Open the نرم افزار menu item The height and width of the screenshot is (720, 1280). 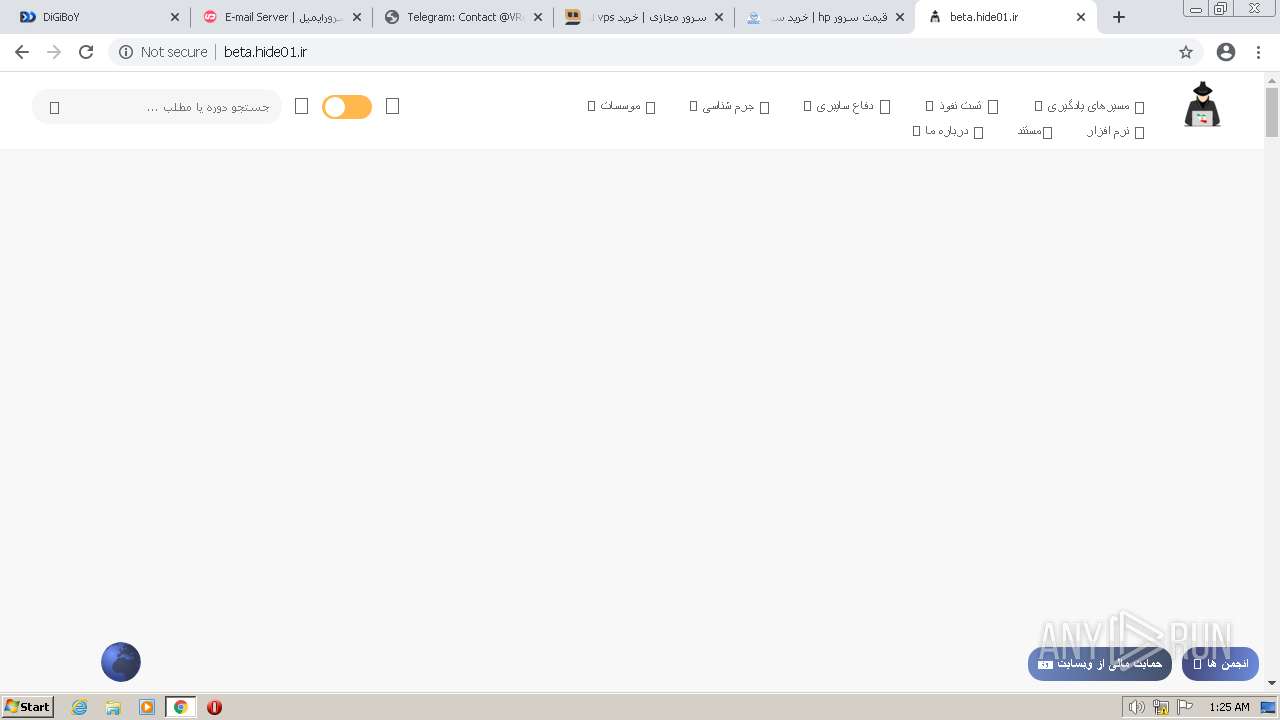[1115, 131]
